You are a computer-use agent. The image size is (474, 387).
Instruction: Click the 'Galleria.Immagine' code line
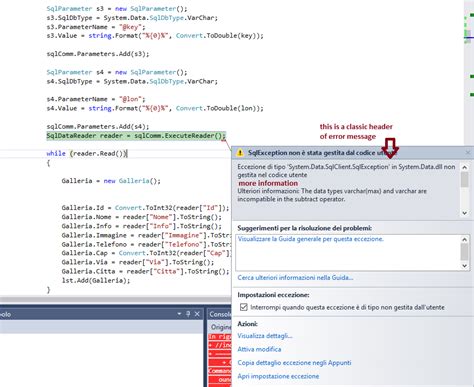(146, 235)
